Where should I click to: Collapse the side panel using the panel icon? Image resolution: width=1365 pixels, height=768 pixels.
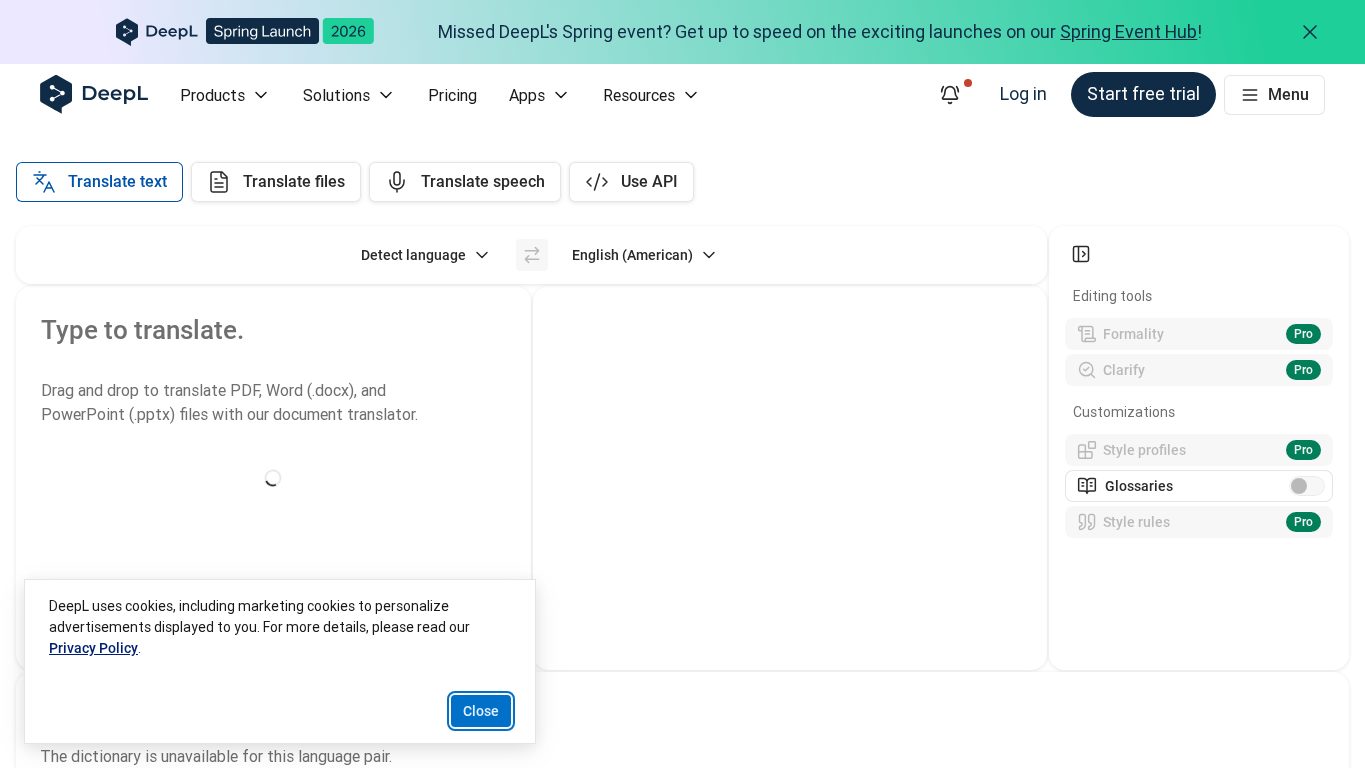[x=1081, y=254]
